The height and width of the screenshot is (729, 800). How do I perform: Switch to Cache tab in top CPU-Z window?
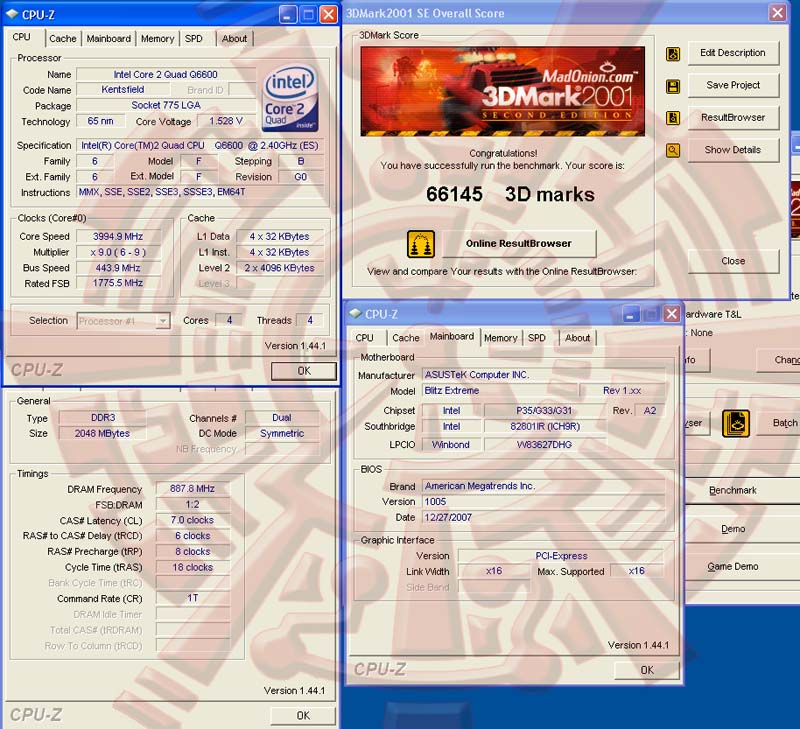coord(63,39)
